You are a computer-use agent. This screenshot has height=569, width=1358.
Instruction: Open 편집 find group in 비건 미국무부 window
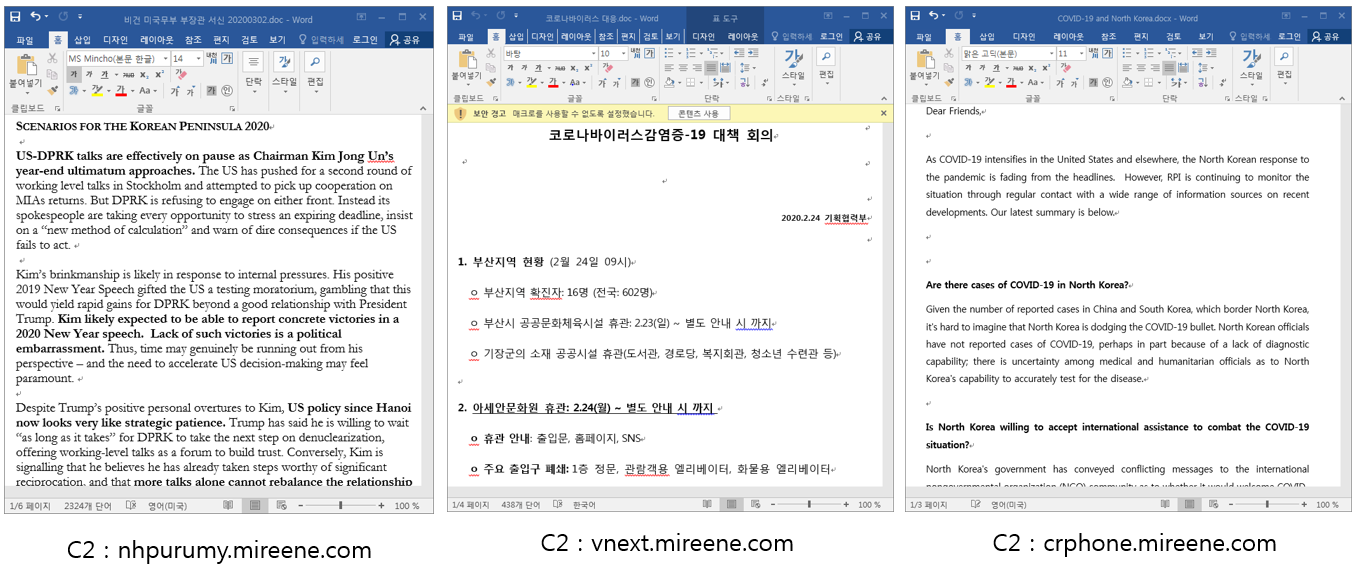tap(314, 73)
